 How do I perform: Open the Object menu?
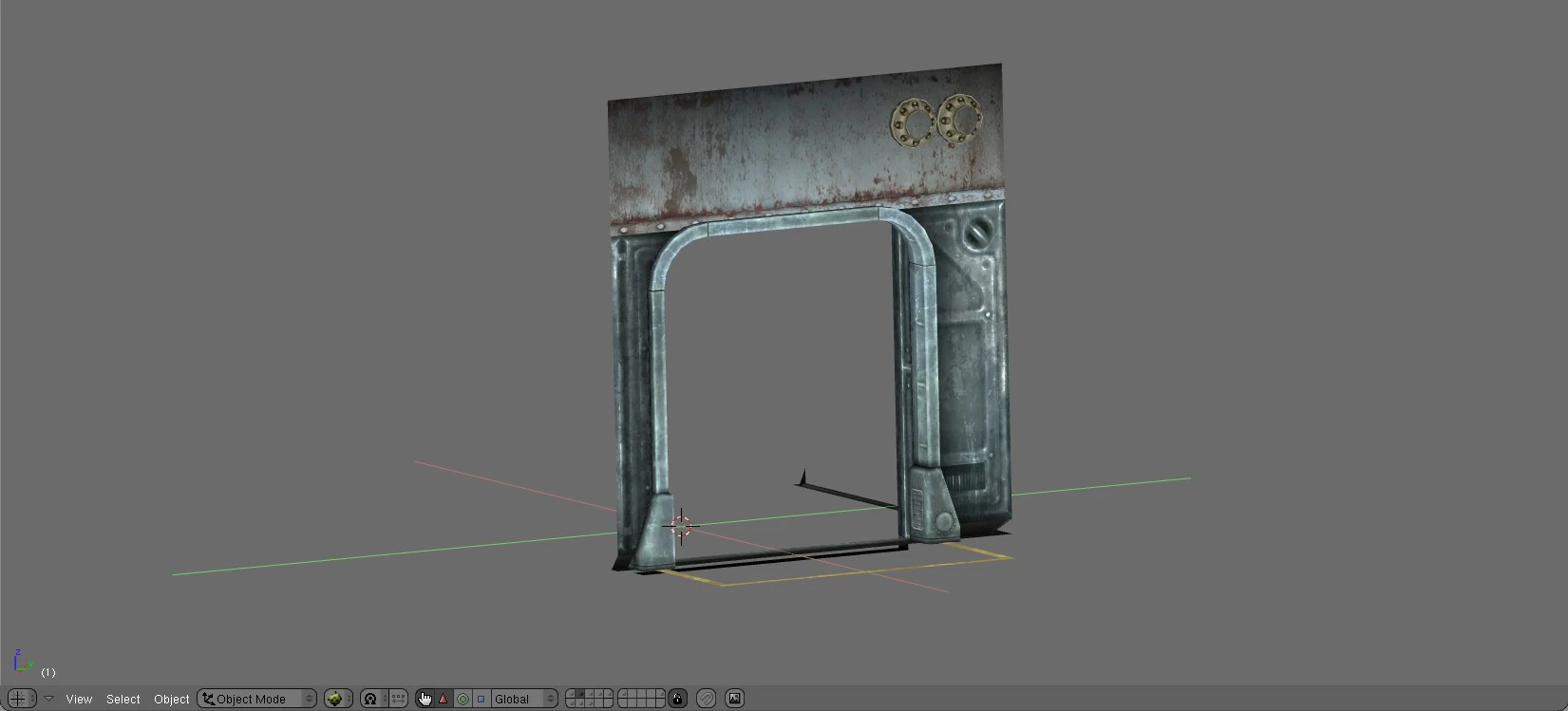tap(172, 699)
